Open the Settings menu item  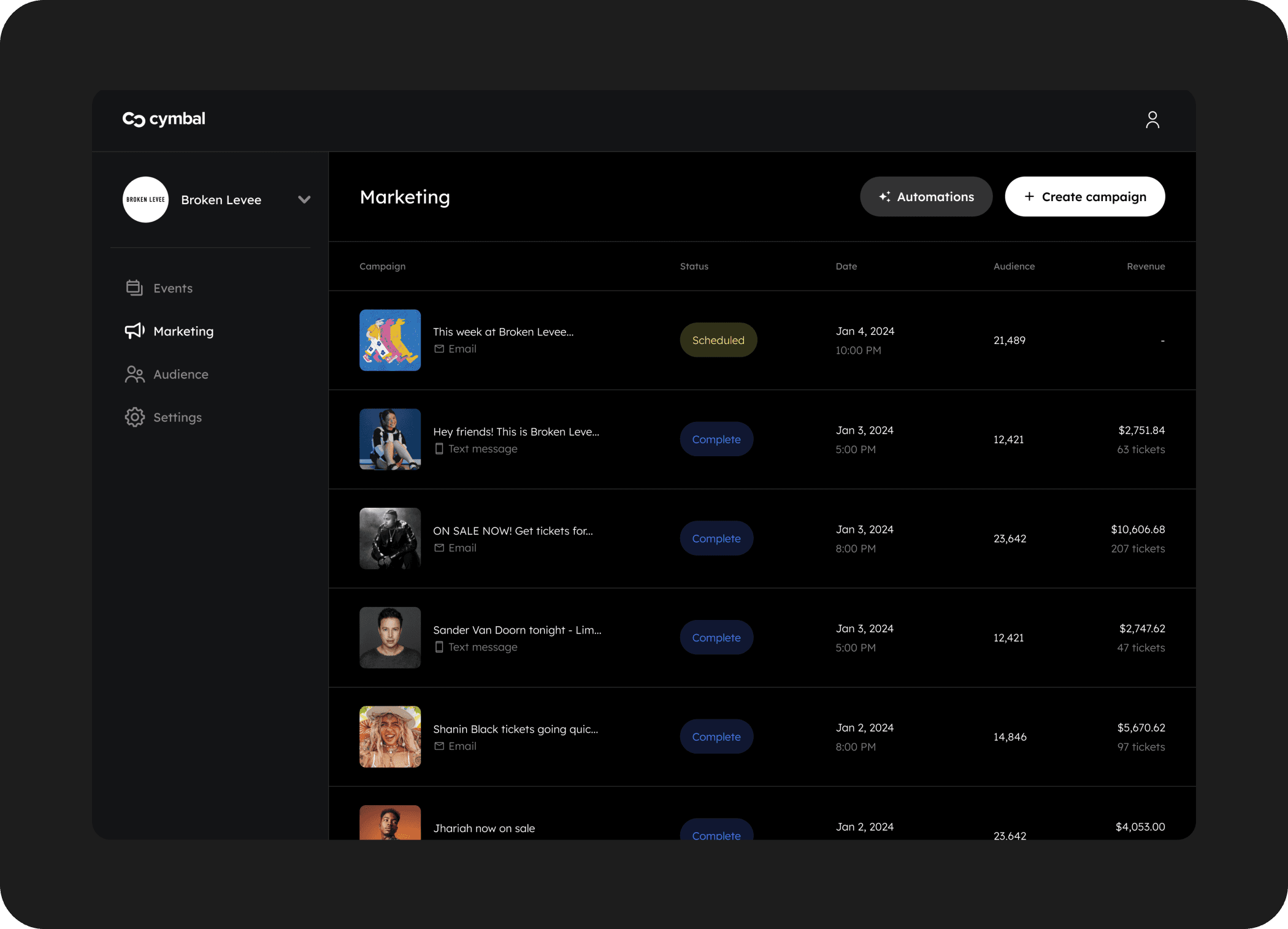[177, 417]
